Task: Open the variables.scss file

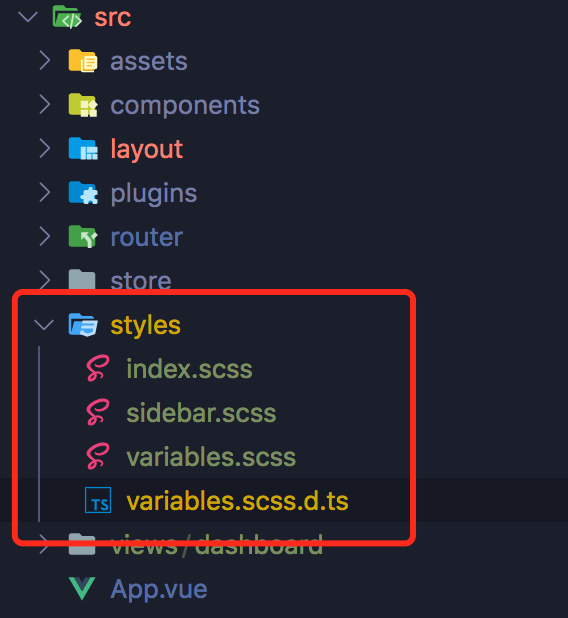Action: click(211, 457)
